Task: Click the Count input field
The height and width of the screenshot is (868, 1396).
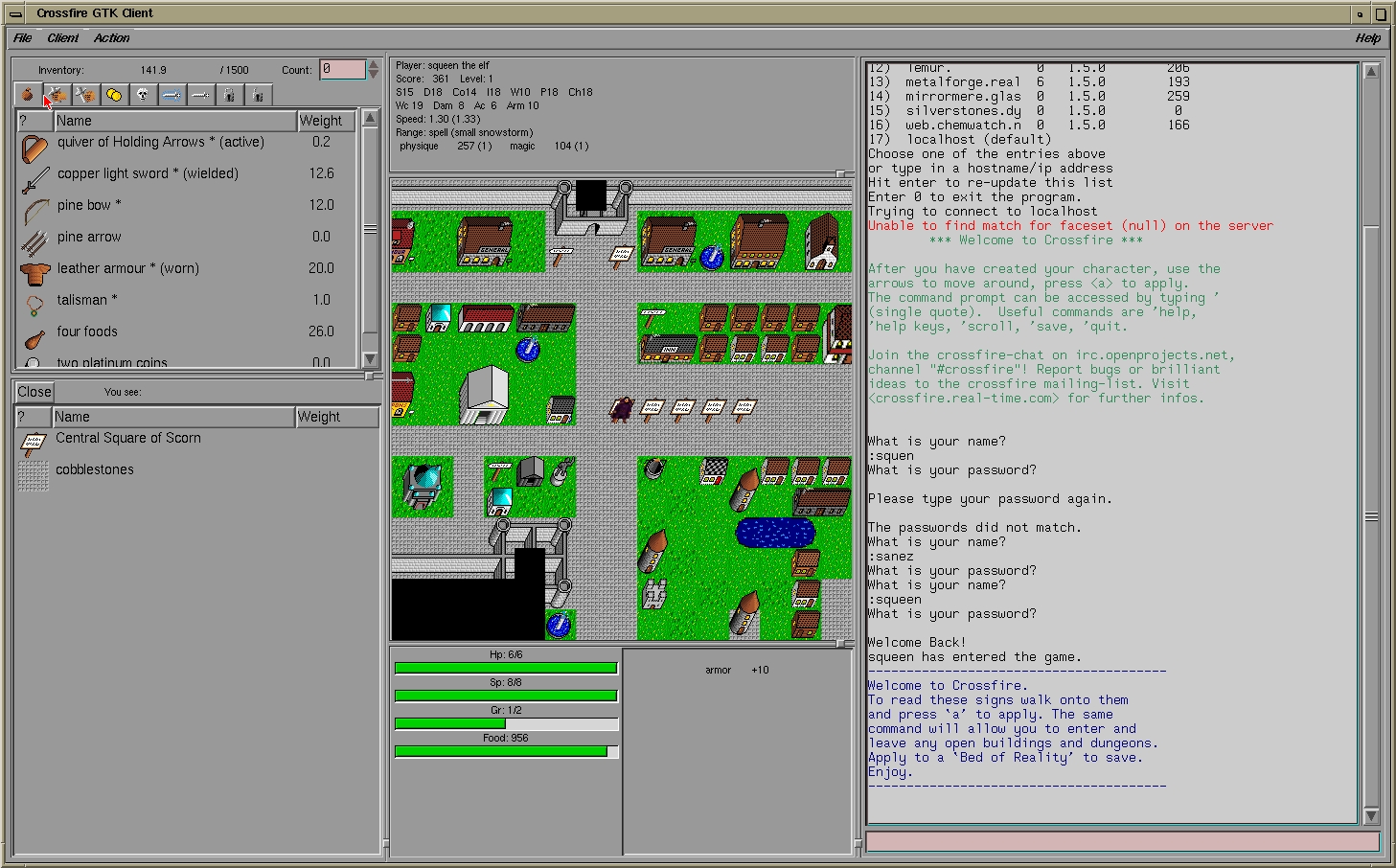Action: pos(342,69)
